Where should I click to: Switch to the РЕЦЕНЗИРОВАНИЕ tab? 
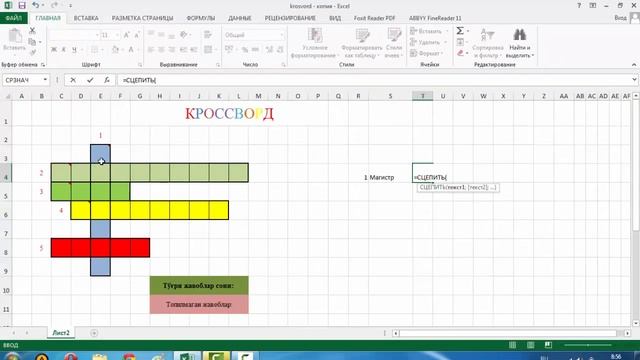click(290, 18)
